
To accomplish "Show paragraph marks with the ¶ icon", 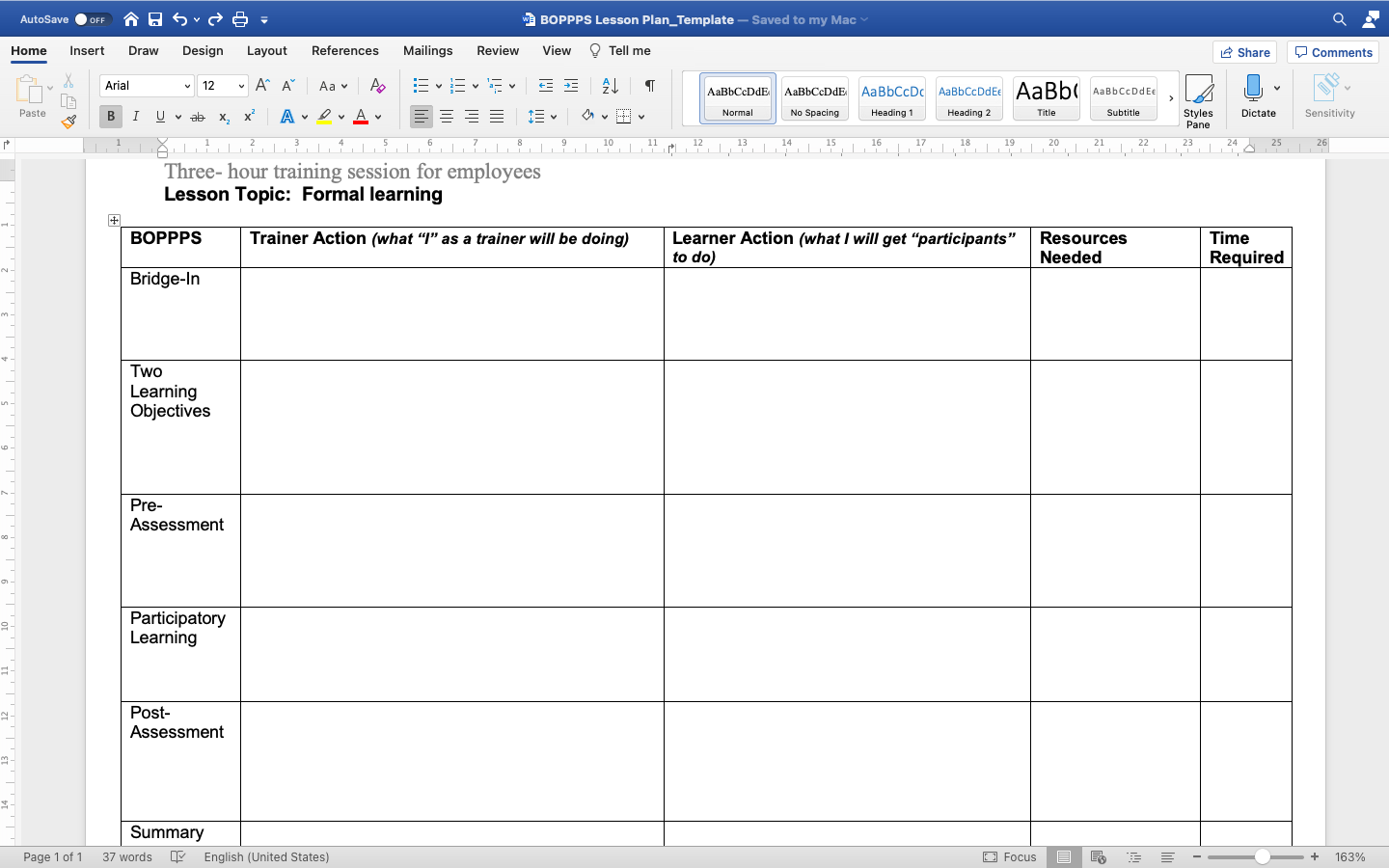I will [x=649, y=86].
